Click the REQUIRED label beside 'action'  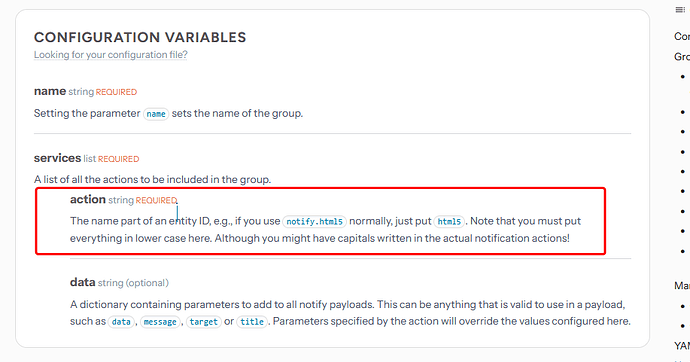(156, 201)
